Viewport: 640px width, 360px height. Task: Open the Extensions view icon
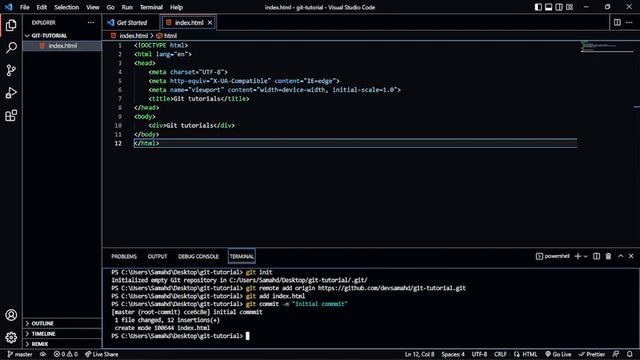[x=11, y=116]
